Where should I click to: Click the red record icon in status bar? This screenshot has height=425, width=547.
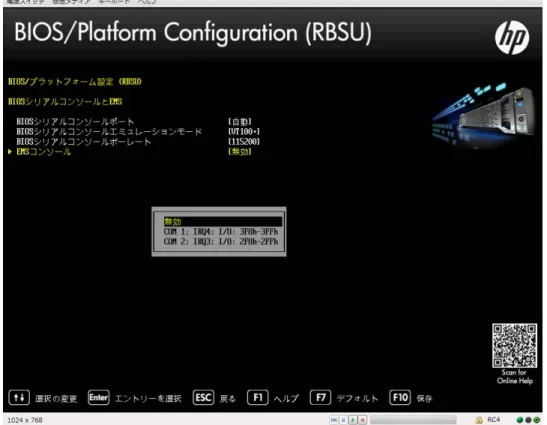click(x=362, y=420)
